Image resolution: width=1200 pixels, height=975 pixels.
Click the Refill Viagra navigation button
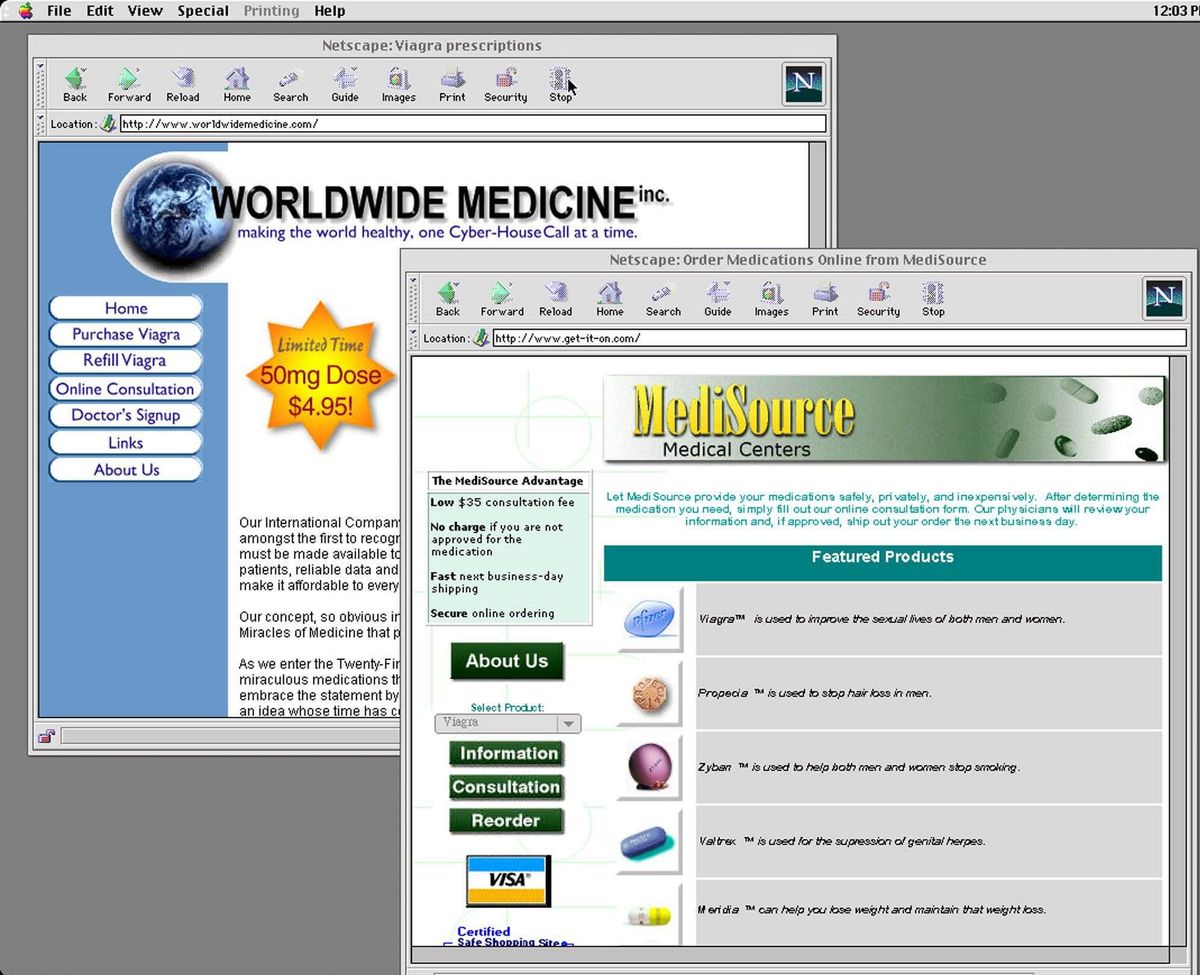point(126,361)
